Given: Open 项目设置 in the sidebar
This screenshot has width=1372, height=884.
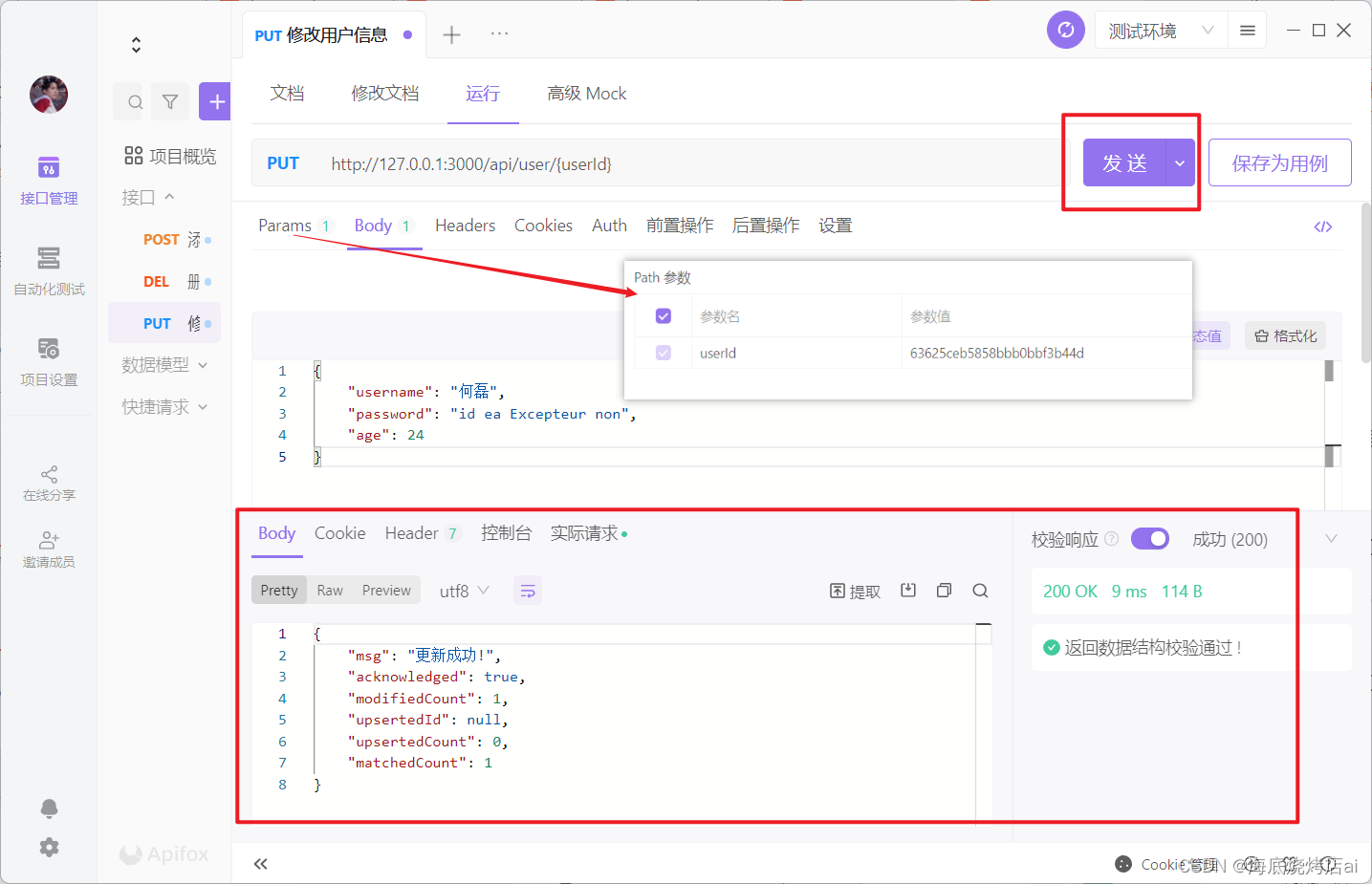Looking at the screenshot, I should tap(49, 362).
